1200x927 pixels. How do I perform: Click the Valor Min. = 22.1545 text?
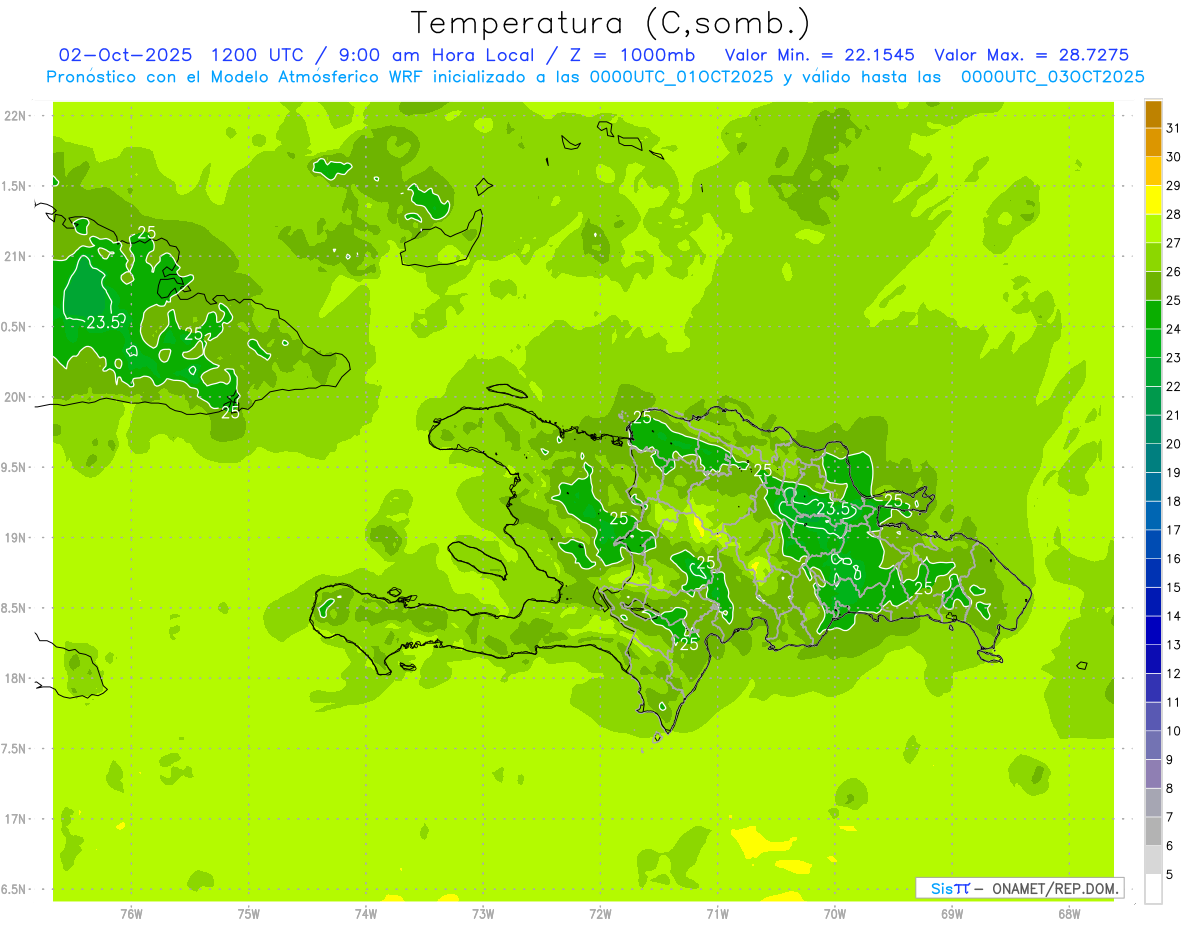819,55
